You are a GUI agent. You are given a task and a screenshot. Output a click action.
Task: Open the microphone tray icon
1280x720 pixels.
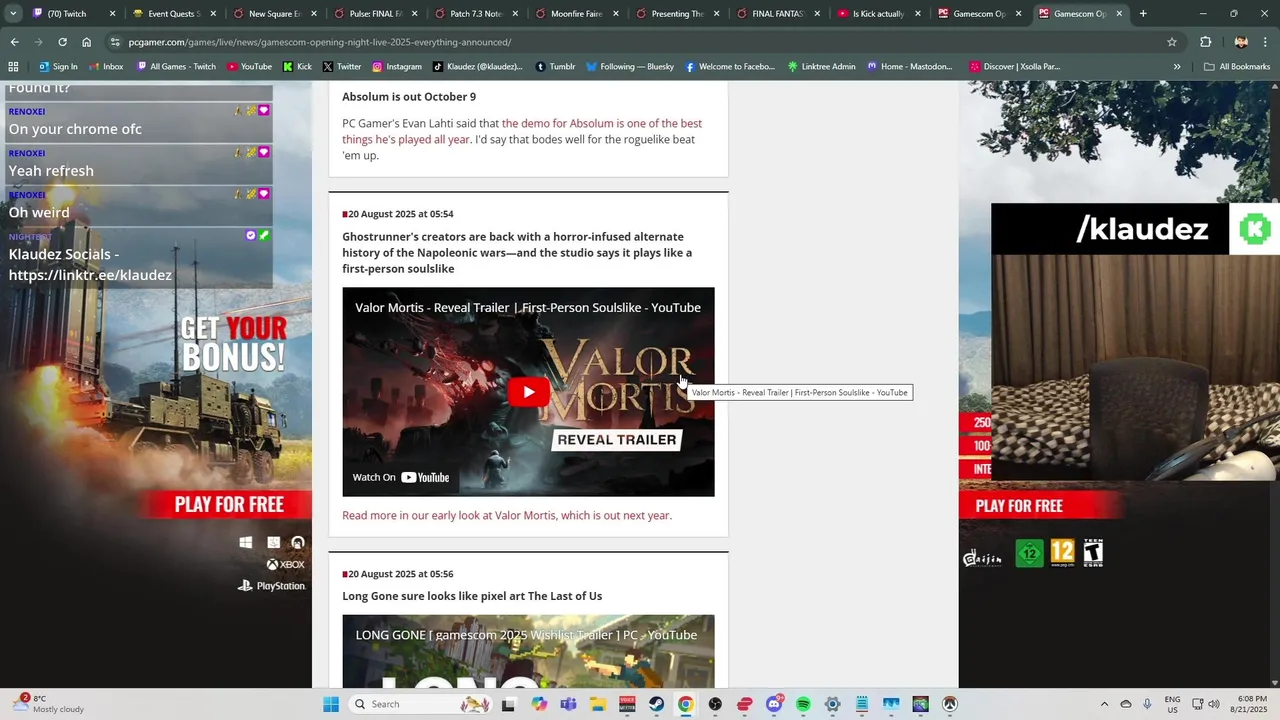tap(1147, 704)
